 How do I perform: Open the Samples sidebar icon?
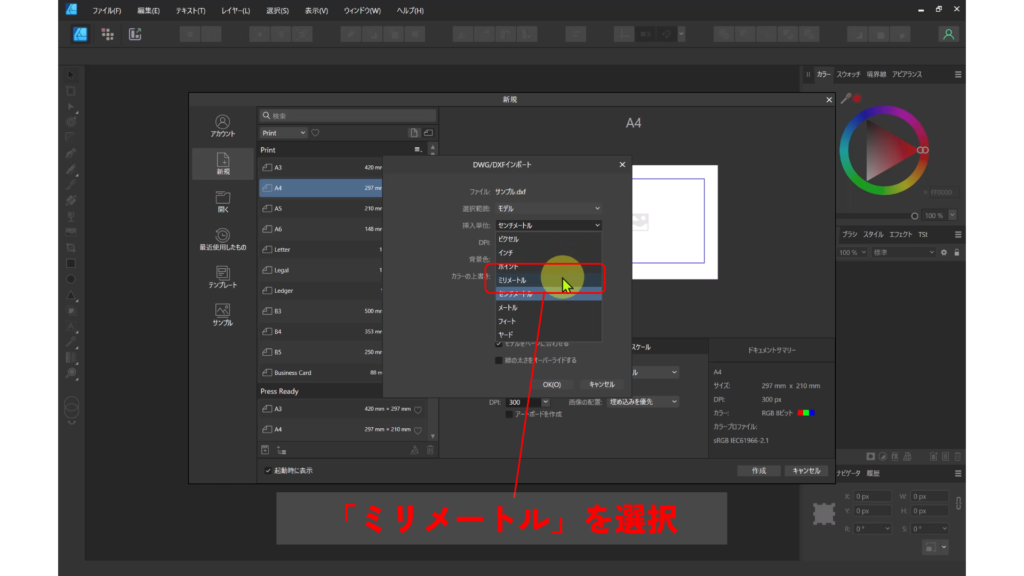223,315
